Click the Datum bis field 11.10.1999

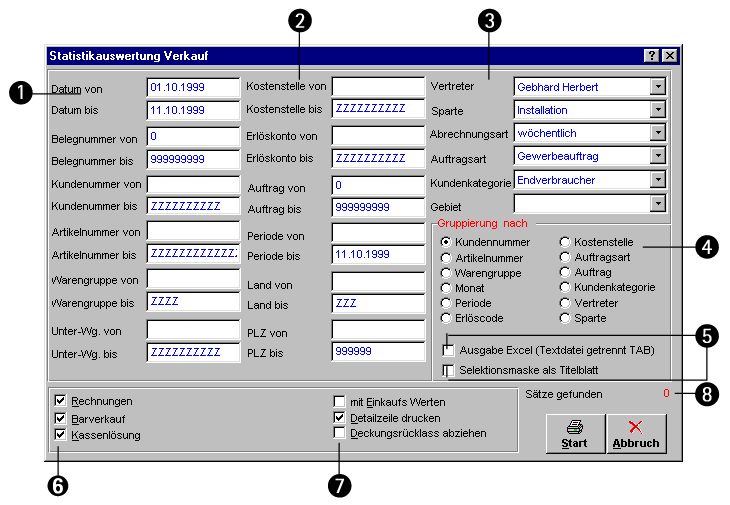pyautogui.click(x=193, y=110)
